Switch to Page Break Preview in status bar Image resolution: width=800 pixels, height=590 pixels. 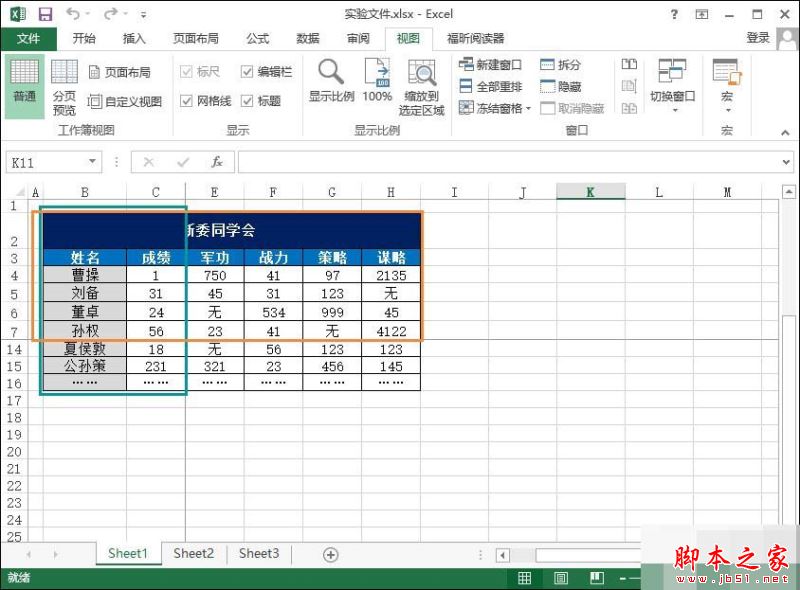coord(597,578)
